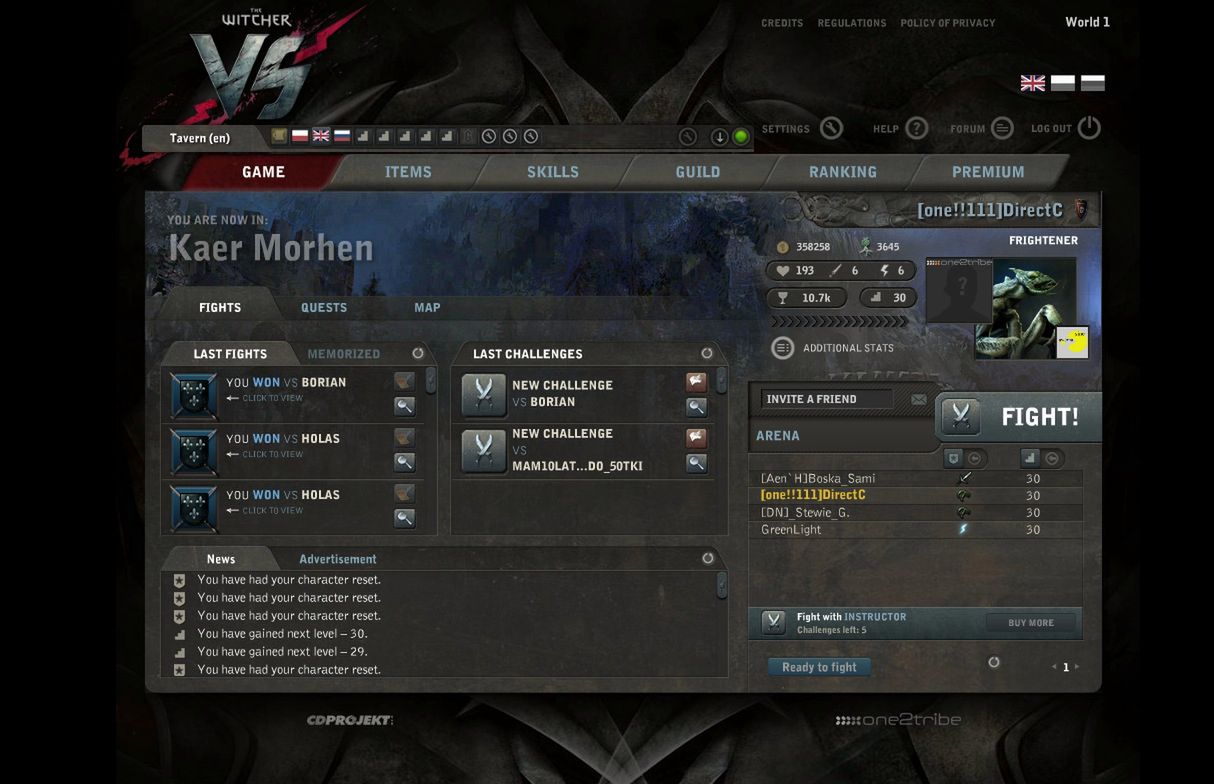Switch to the FIGHTS sub-tab
The height and width of the screenshot is (784, 1214).
pos(220,307)
